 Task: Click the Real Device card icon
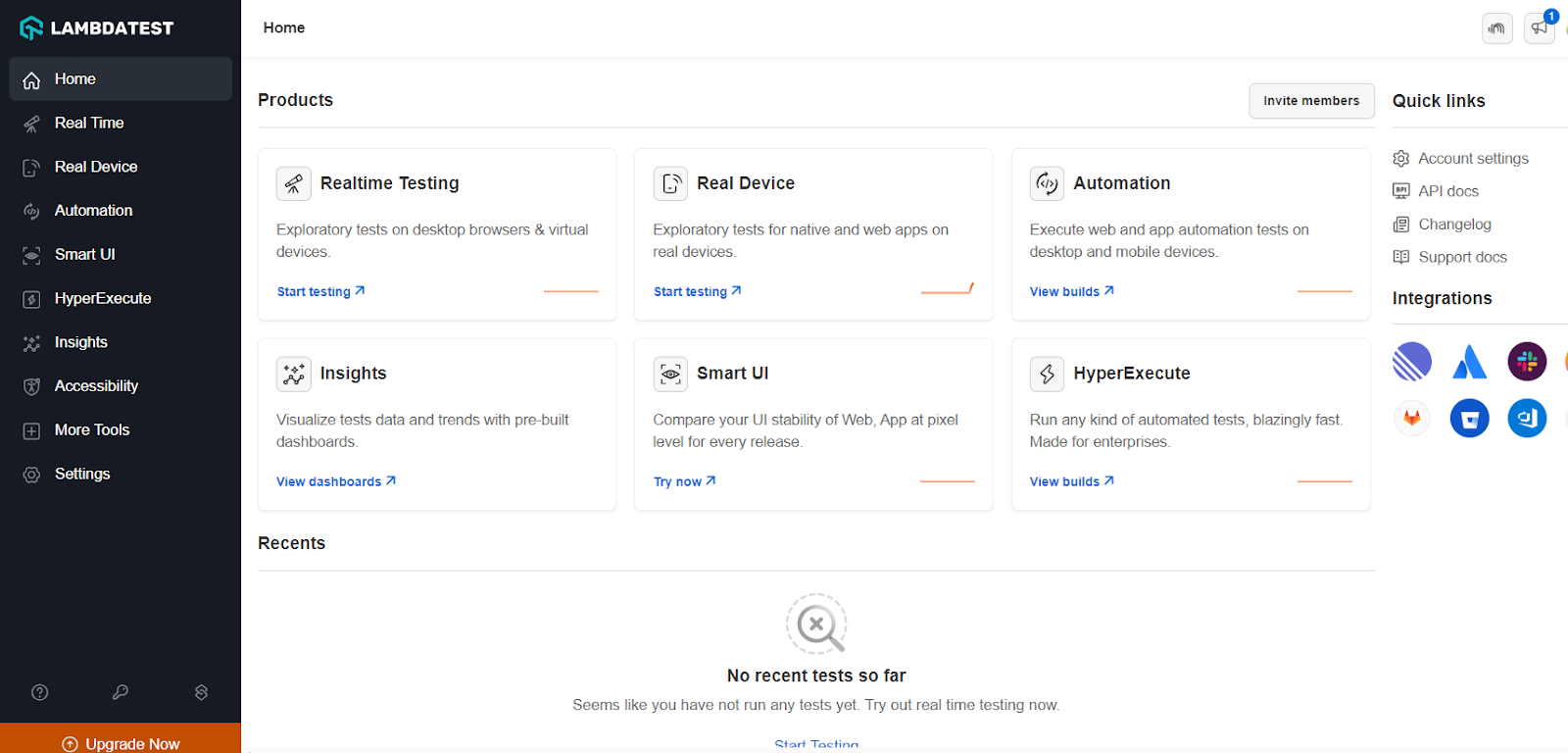671,183
